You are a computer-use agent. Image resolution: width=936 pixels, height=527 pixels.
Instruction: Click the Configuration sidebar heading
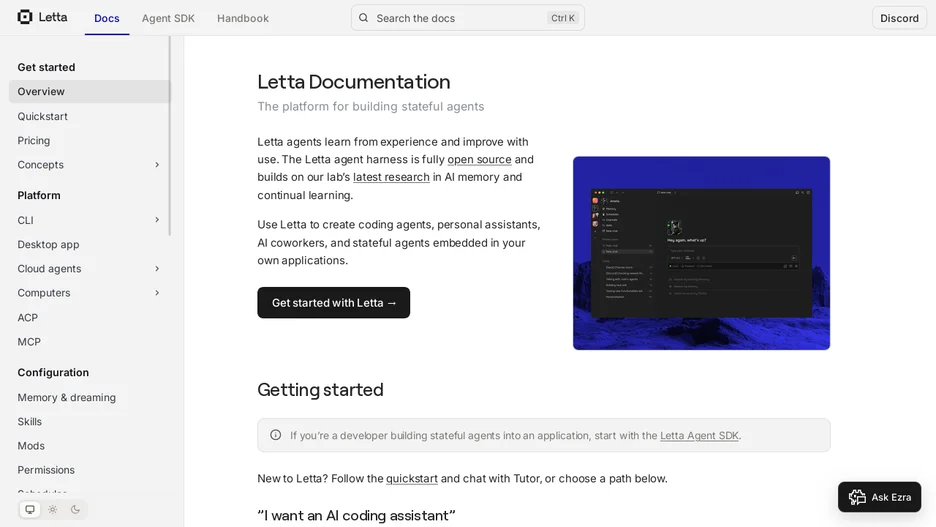(53, 372)
